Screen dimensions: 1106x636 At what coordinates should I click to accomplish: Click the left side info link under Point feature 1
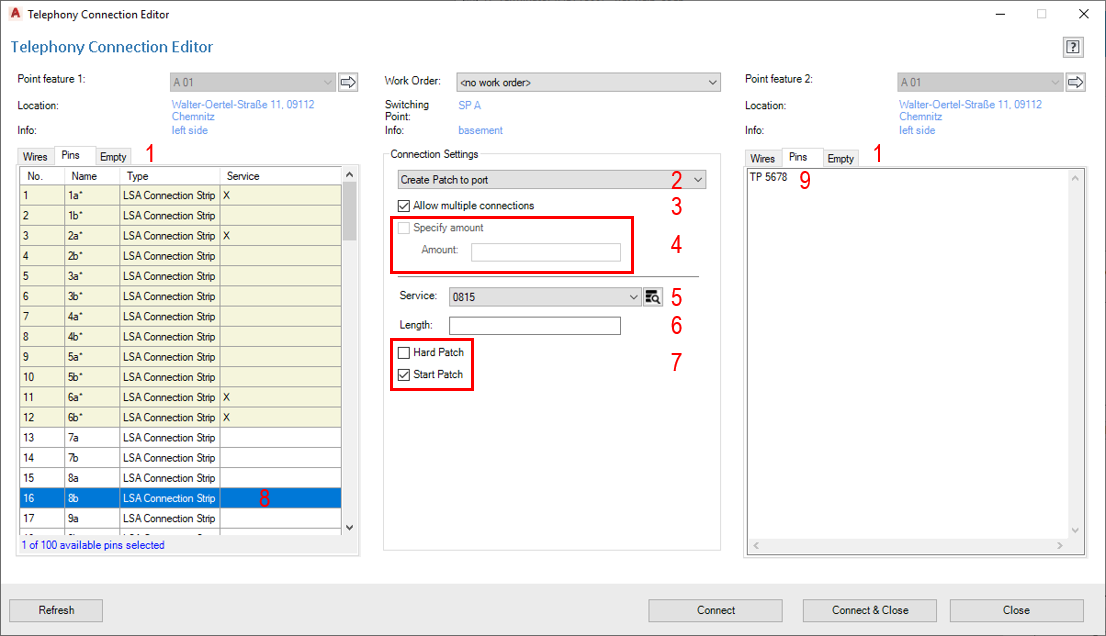pyautogui.click(x=190, y=130)
